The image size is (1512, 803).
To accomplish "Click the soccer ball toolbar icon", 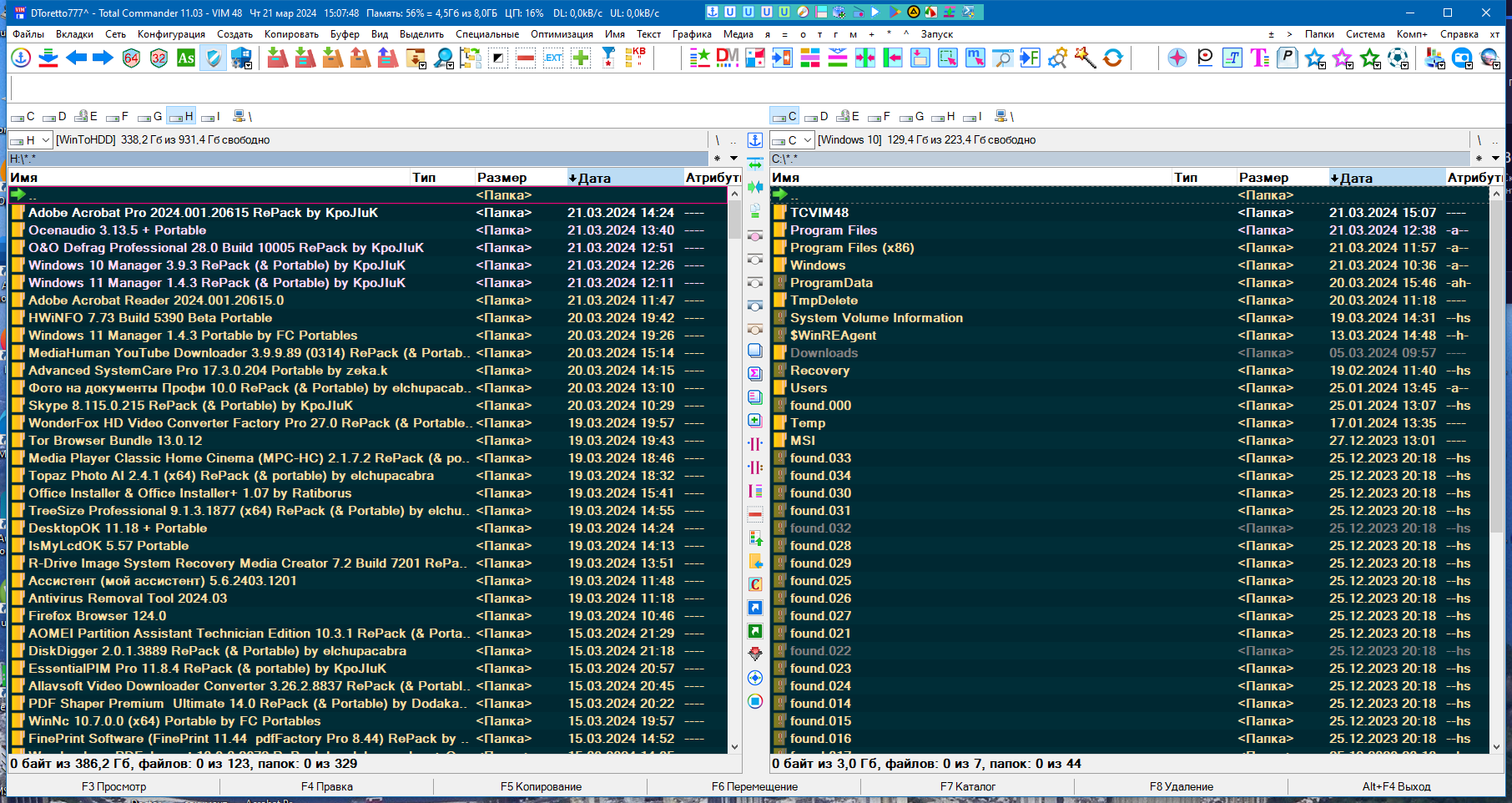I will 1398,58.
